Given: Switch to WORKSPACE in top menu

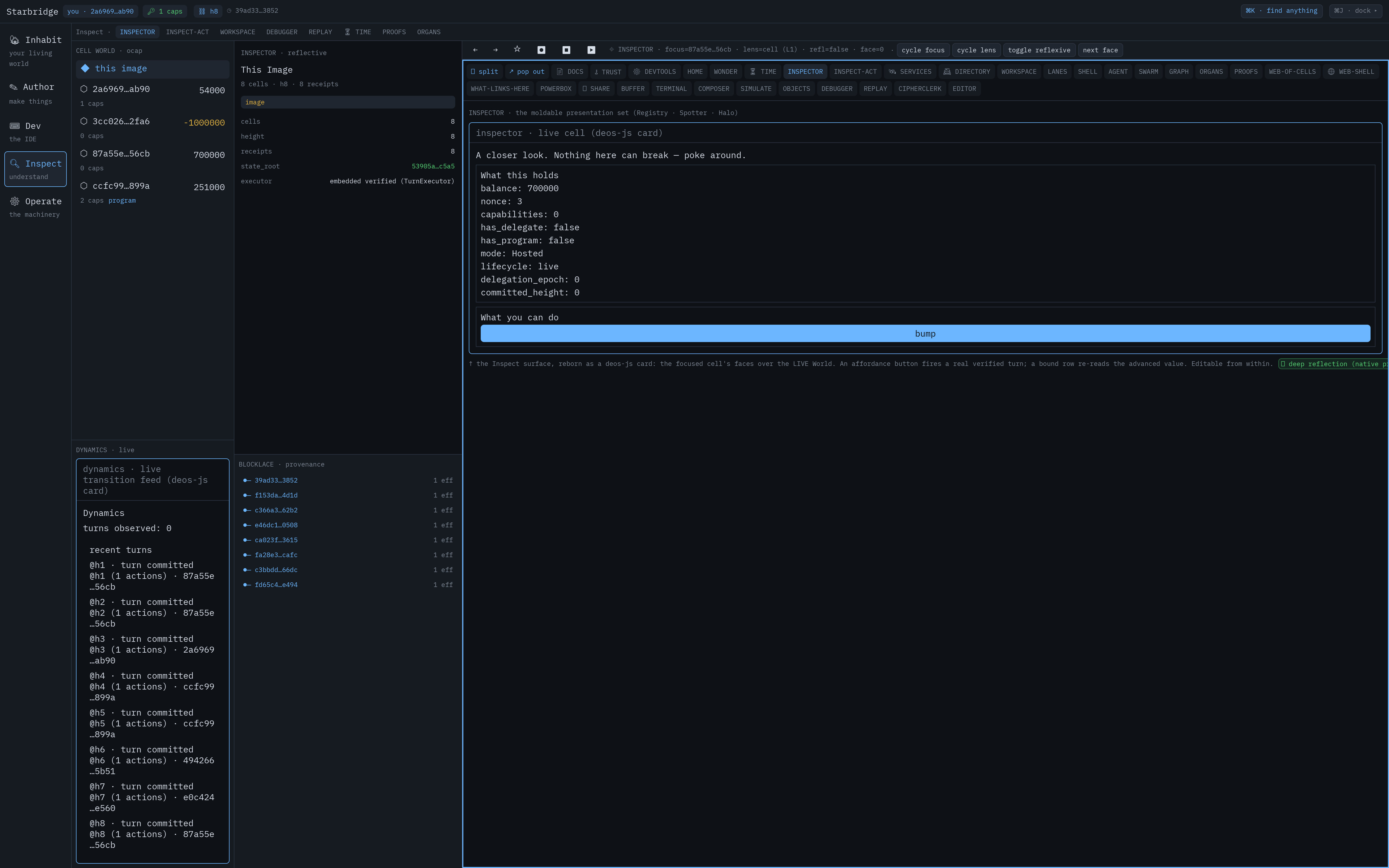Looking at the screenshot, I should click(x=238, y=32).
